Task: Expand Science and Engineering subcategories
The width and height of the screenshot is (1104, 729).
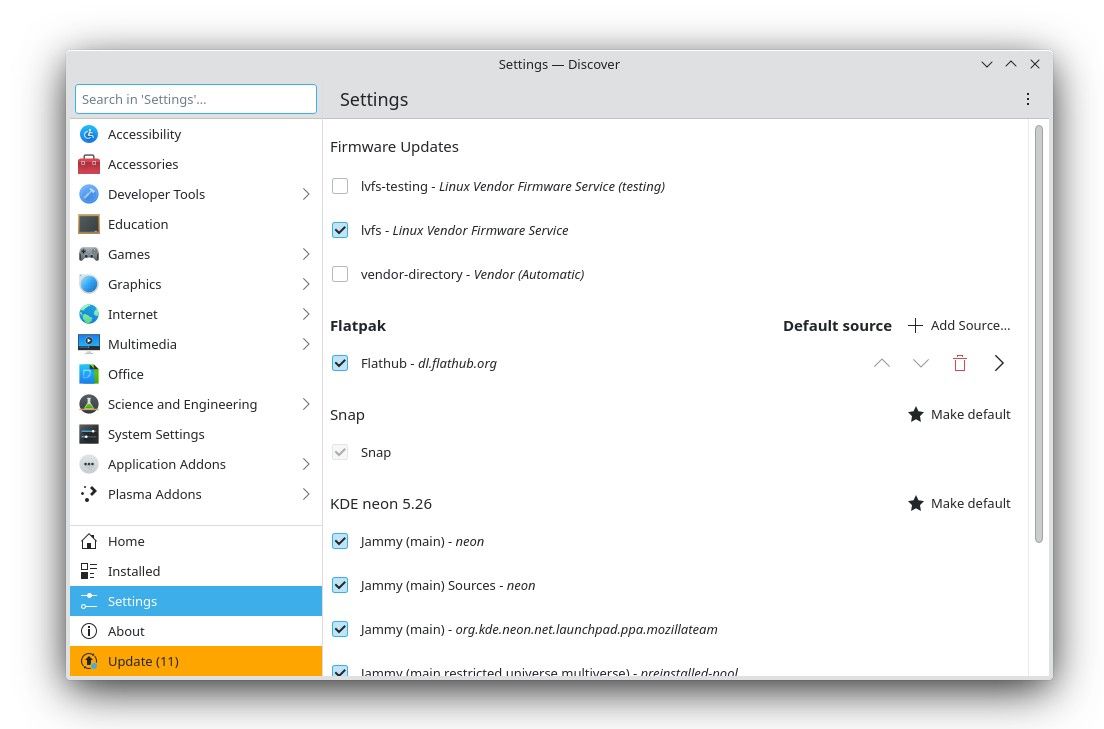Action: pyautogui.click(x=306, y=404)
